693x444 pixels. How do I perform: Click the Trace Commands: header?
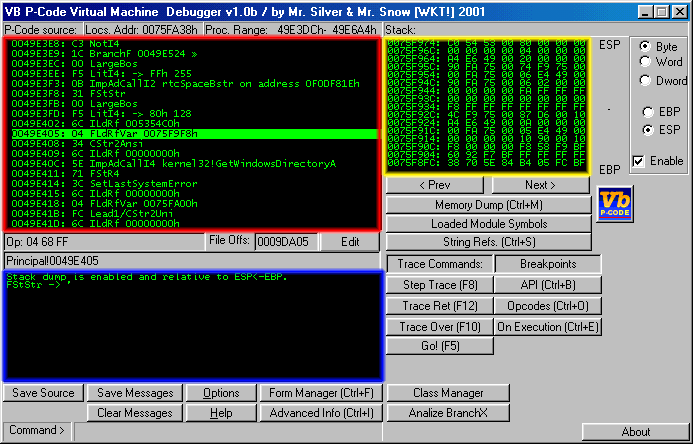coord(440,264)
